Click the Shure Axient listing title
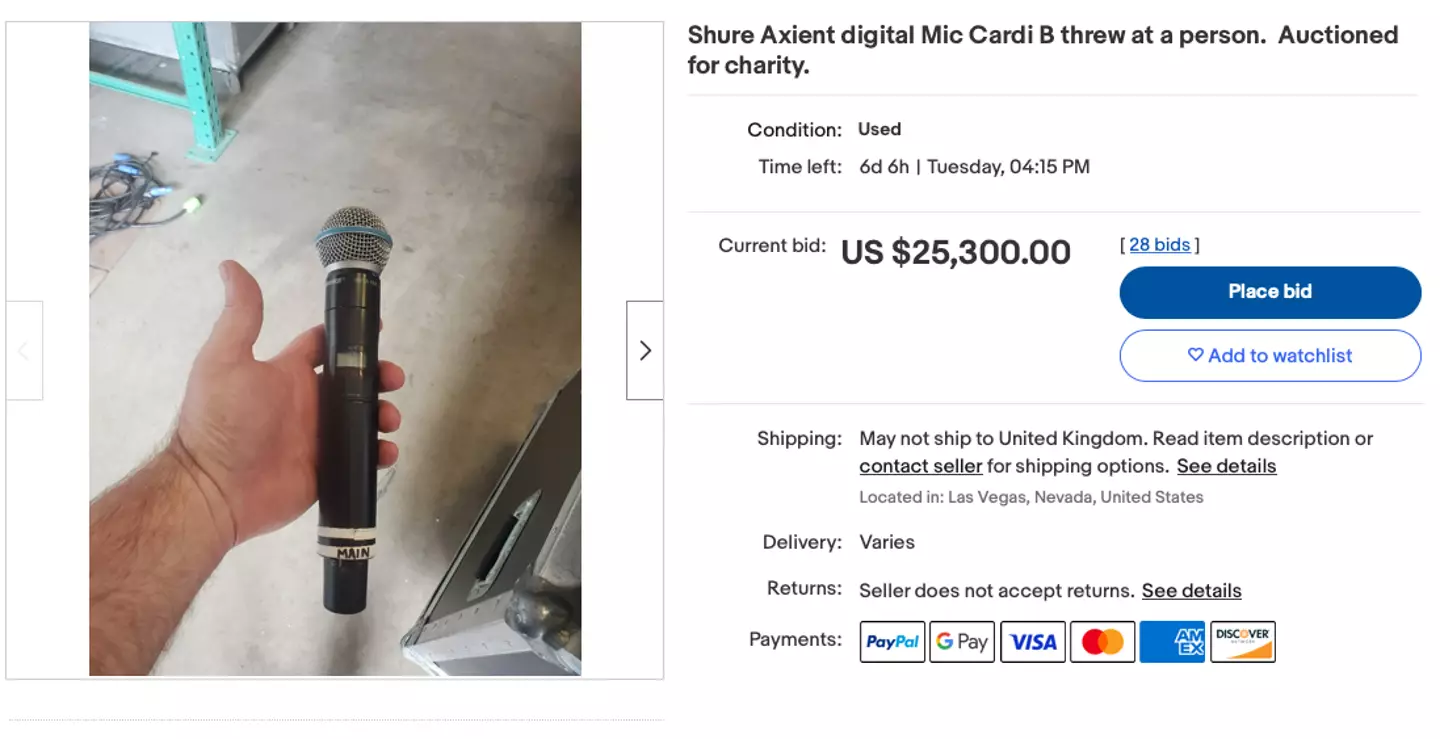The width and height of the screenshot is (1440, 739). tap(1042, 50)
